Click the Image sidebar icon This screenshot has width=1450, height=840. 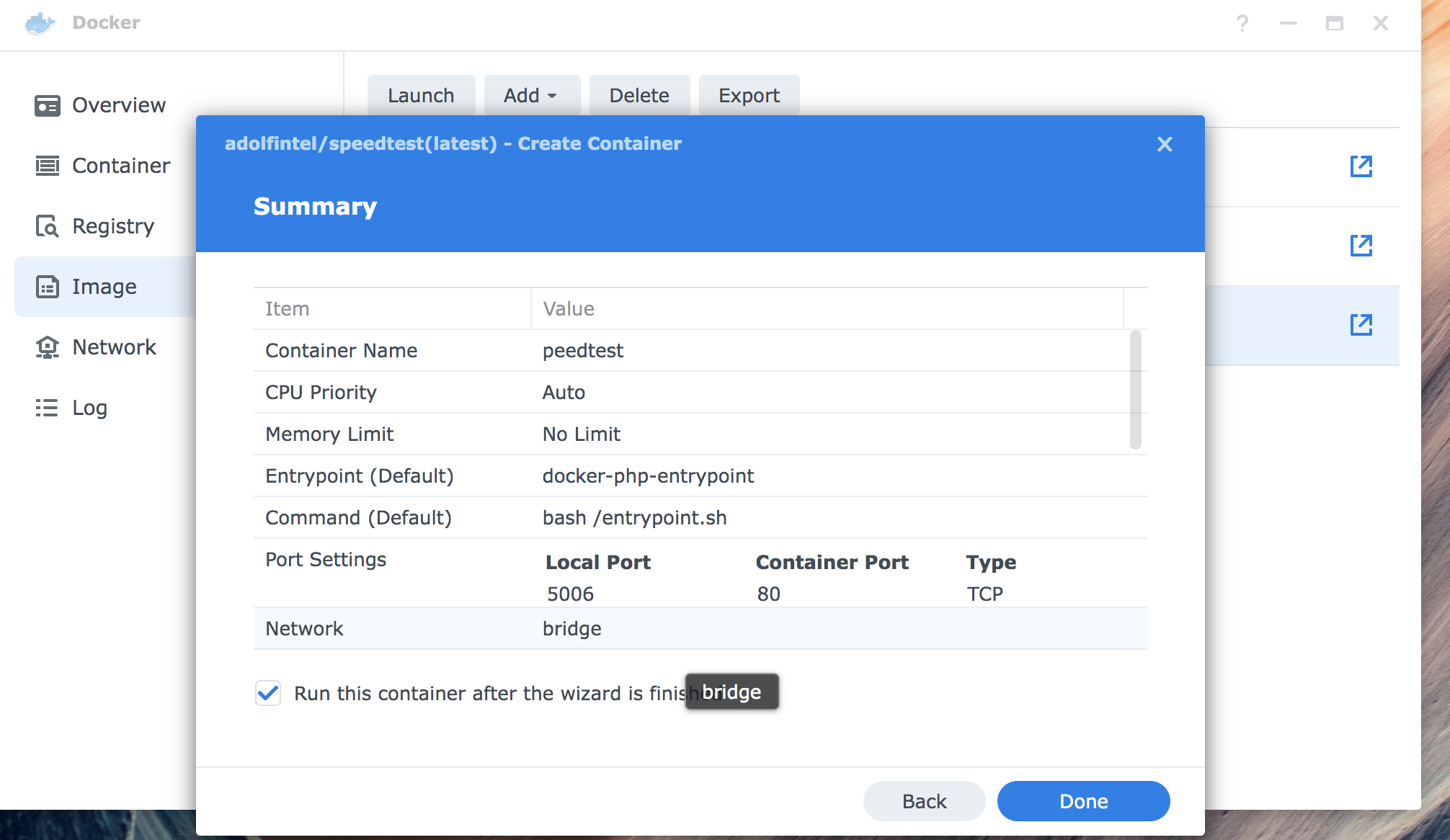pos(48,287)
